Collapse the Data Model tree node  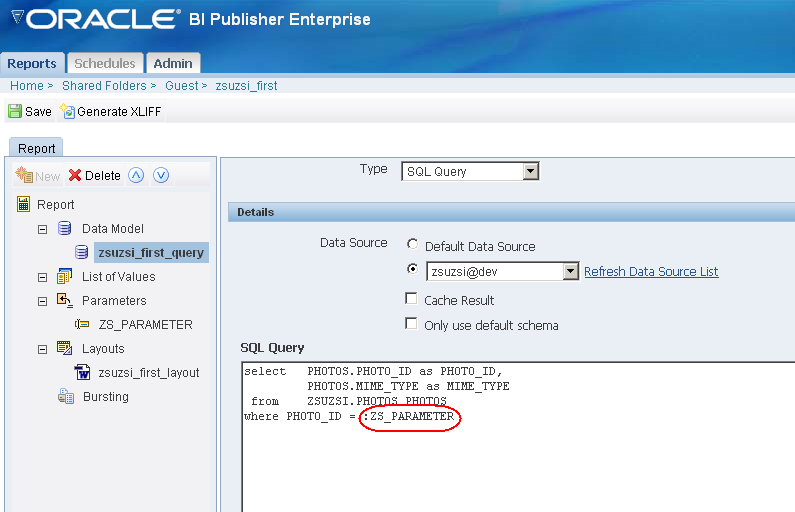43,230
